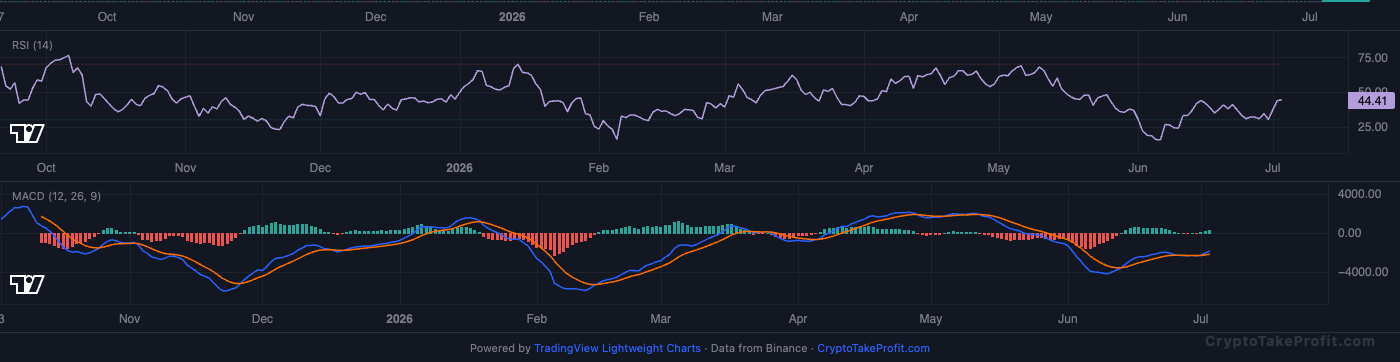Click the TradingView logo in RSI pane
The height and width of the screenshot is (362, 1400).
pyautogui.click(x=26, y=133)
